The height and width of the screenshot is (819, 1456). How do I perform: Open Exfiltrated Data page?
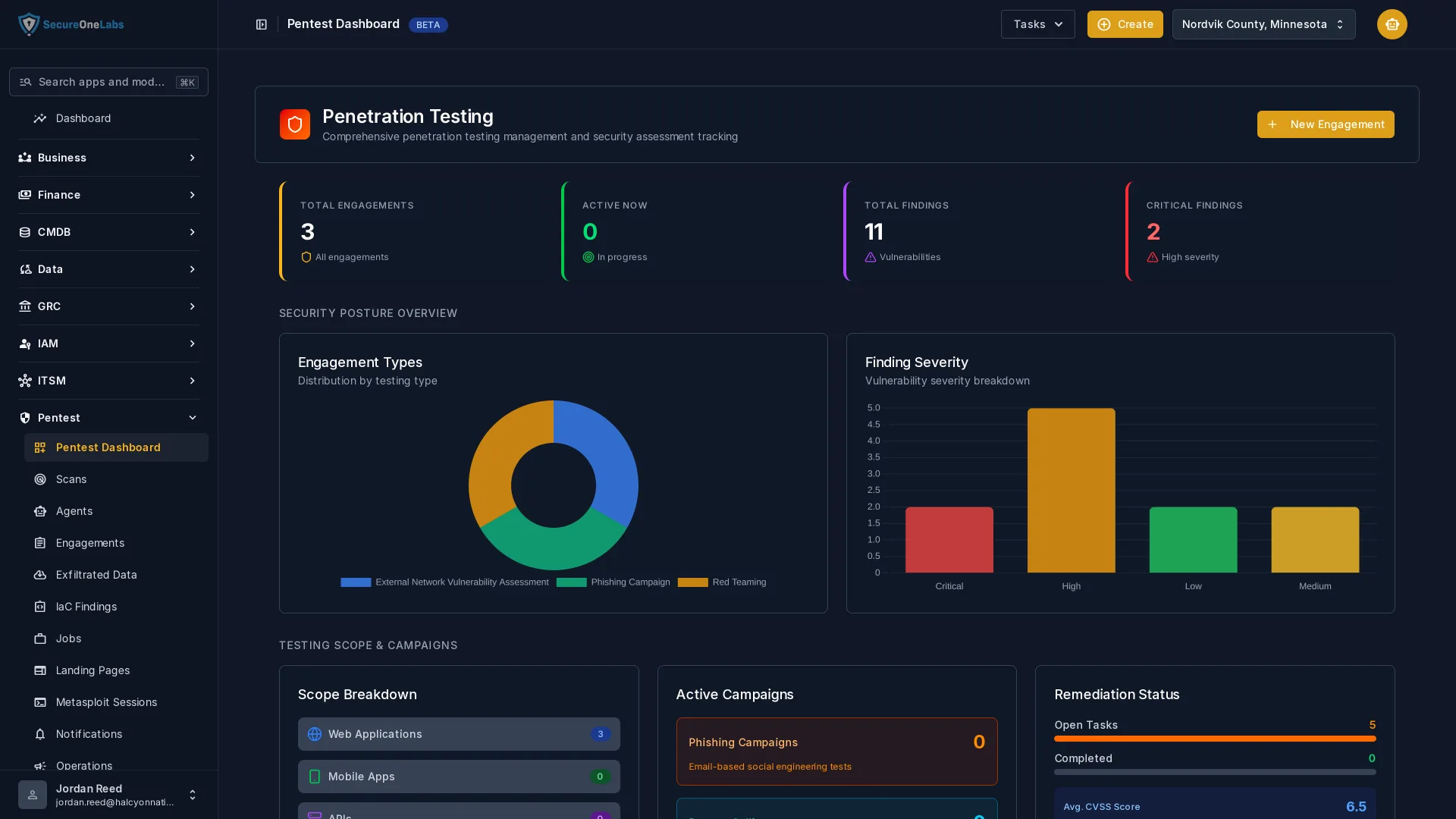point(116,575)
